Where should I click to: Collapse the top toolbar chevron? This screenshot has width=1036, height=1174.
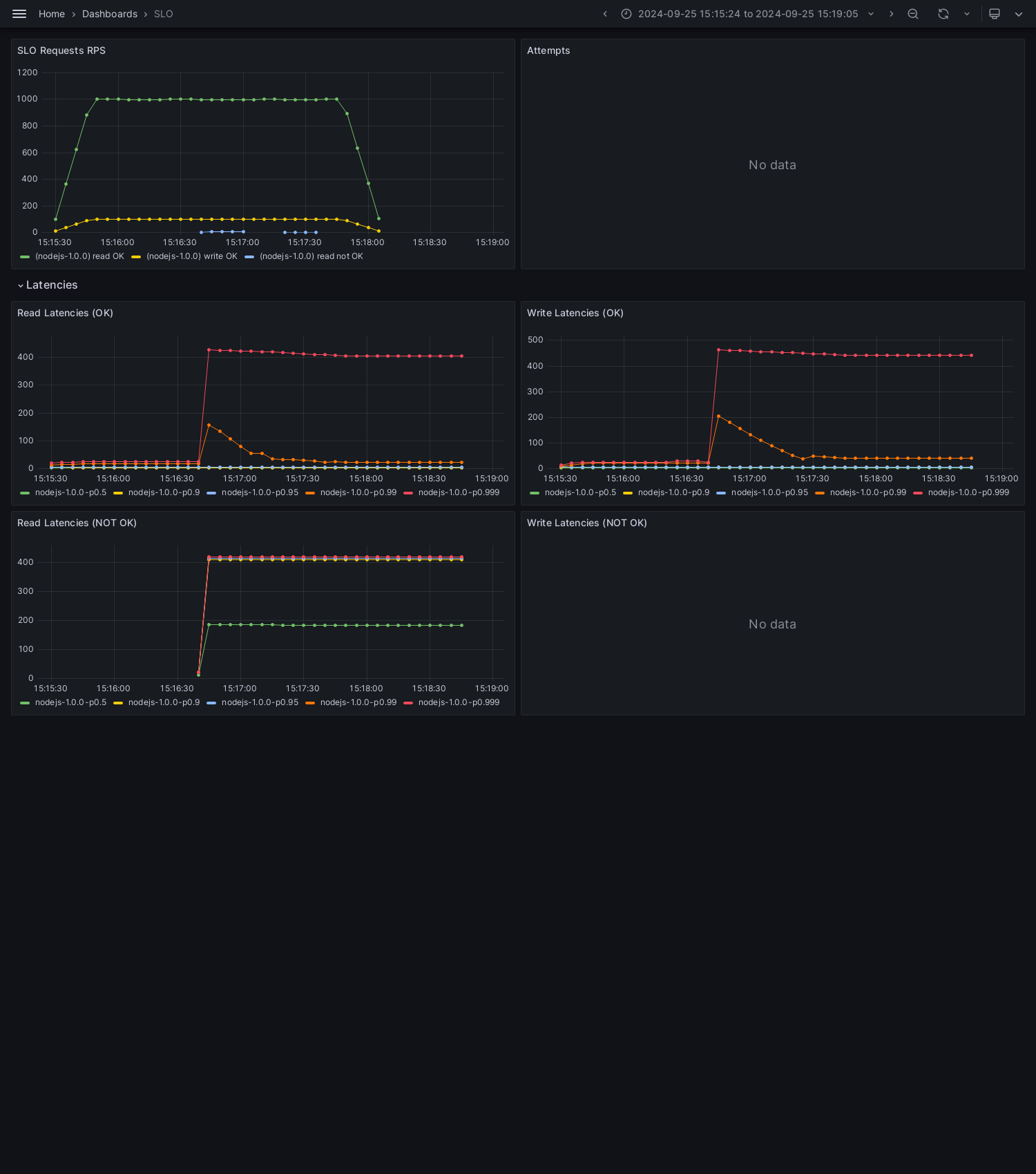click(x=1019, y=14)
